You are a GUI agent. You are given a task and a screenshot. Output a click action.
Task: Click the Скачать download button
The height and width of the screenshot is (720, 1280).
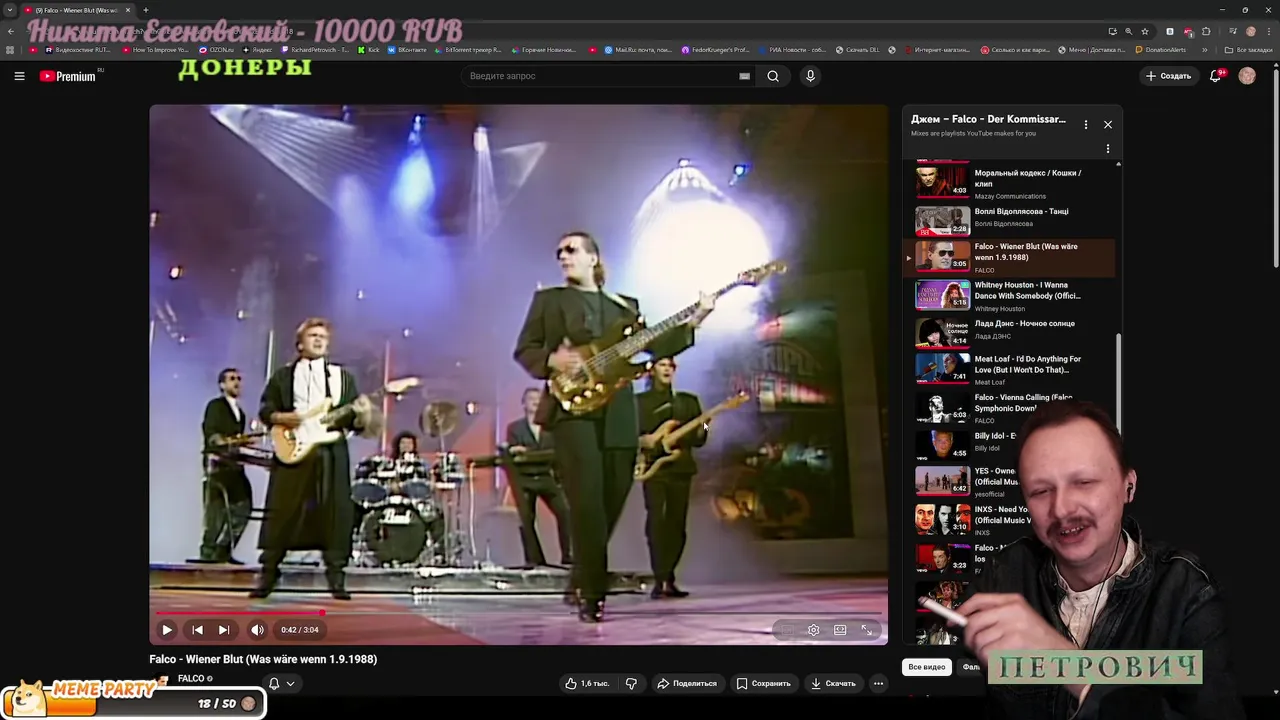coord(833,684)
